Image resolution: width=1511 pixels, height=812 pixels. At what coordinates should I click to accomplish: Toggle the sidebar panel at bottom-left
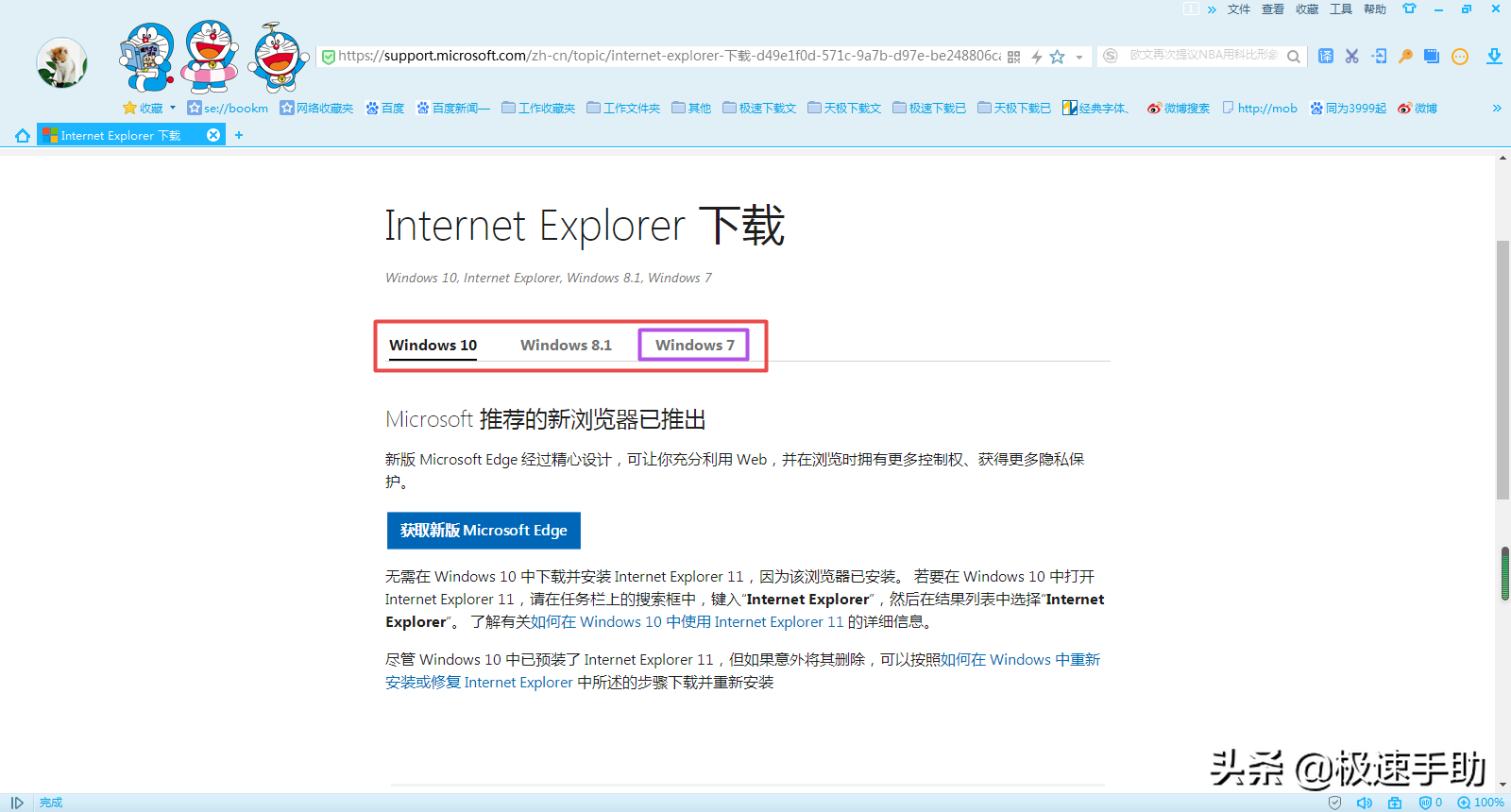[17, 803]
